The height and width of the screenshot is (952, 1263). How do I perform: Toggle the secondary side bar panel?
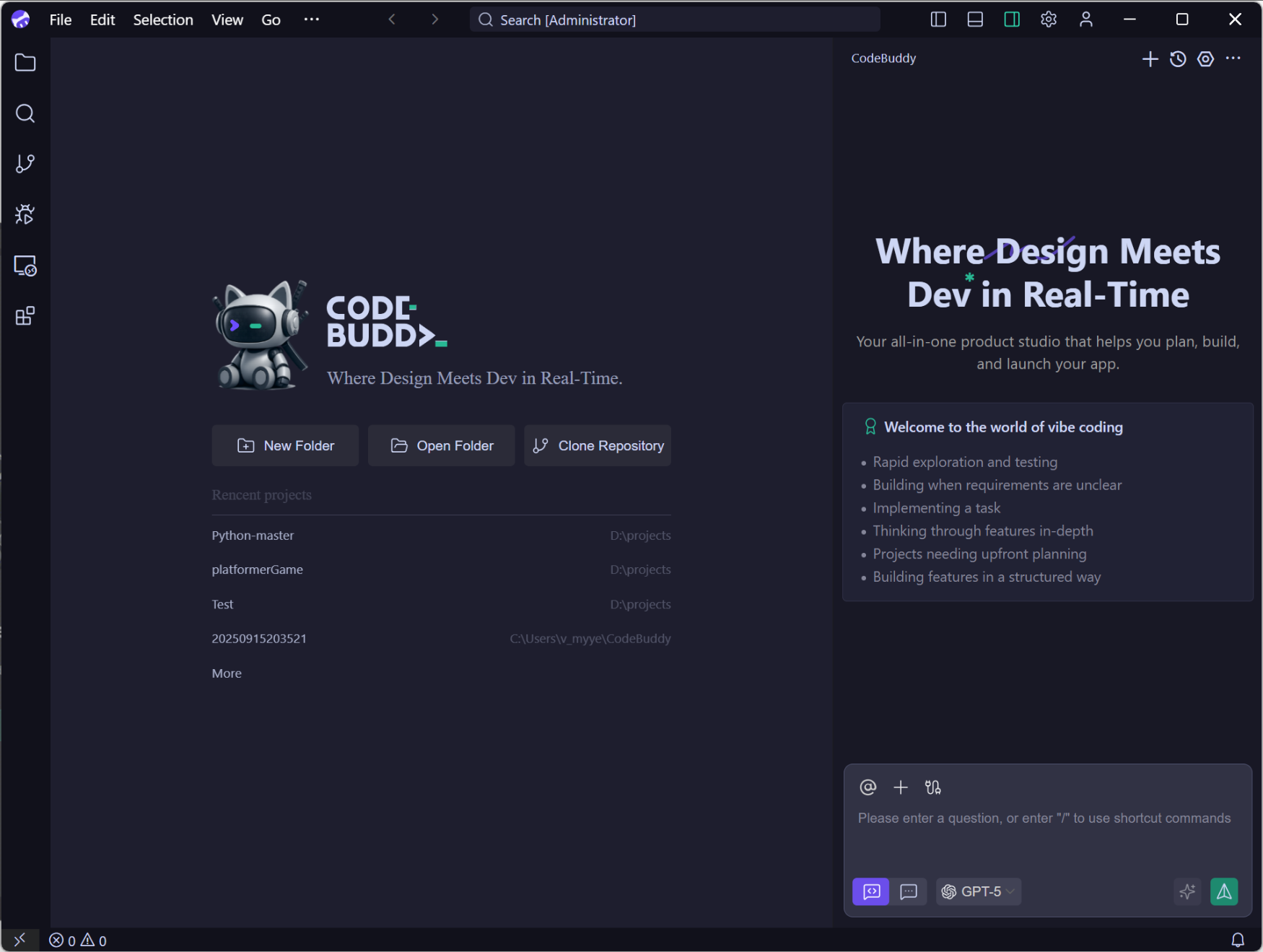click(x=1011, y=19)
